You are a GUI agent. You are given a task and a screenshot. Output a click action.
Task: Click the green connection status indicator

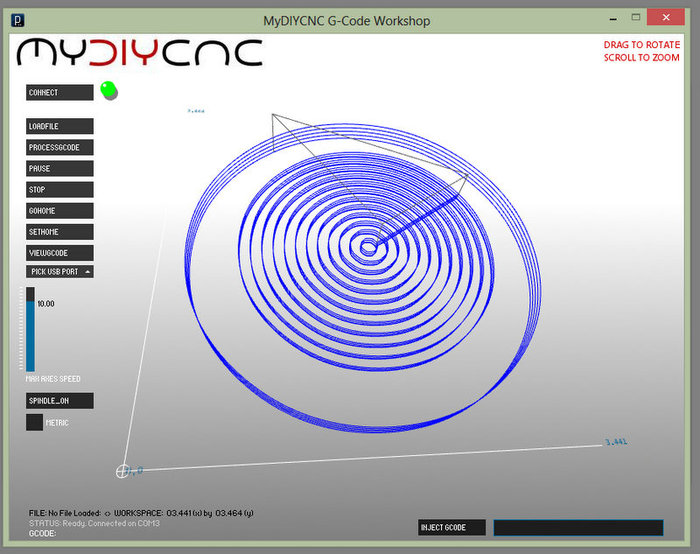coord(108,89)
